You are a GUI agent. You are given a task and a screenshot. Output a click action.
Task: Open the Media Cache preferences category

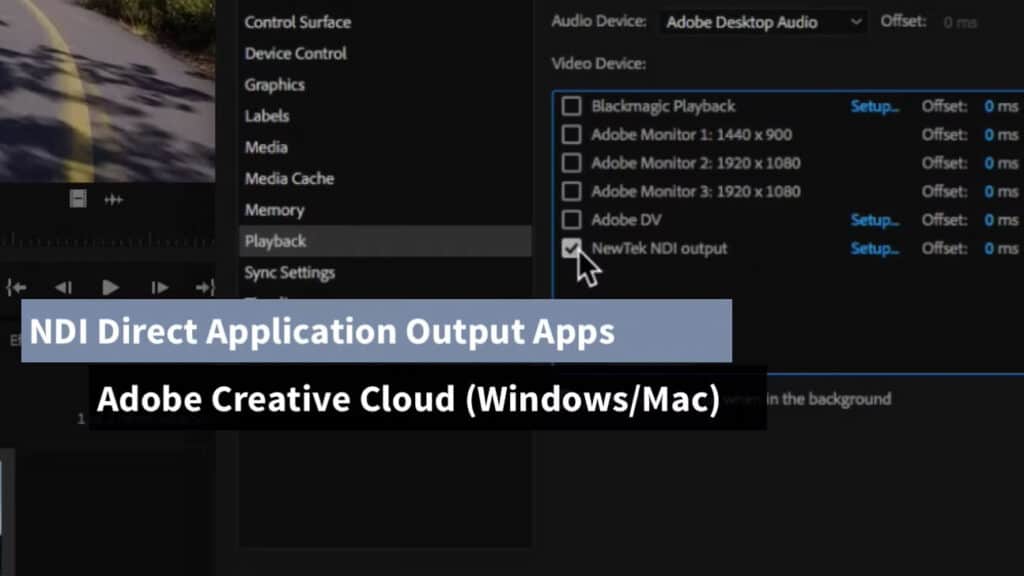click(x=289, y=179)
